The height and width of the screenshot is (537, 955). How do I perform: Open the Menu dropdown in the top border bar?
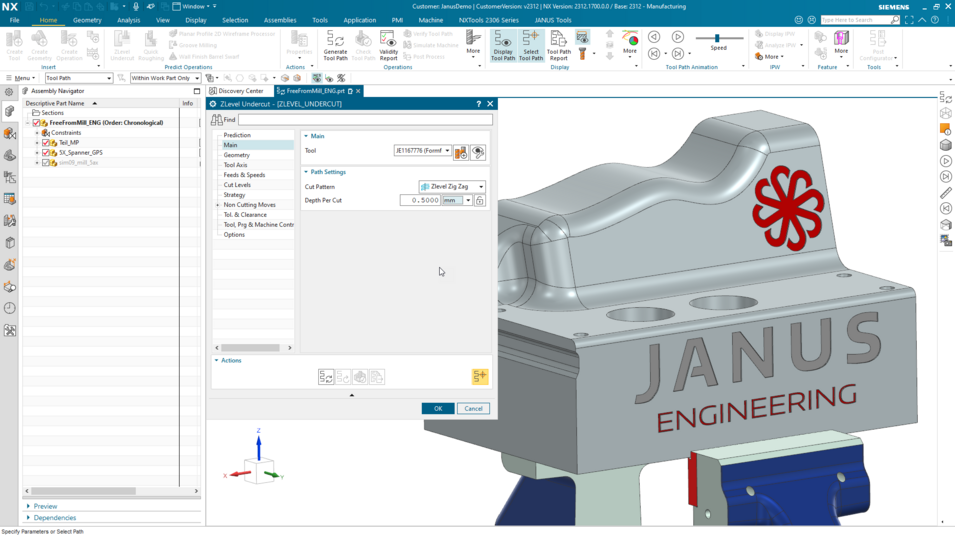(x=20, y=78)
